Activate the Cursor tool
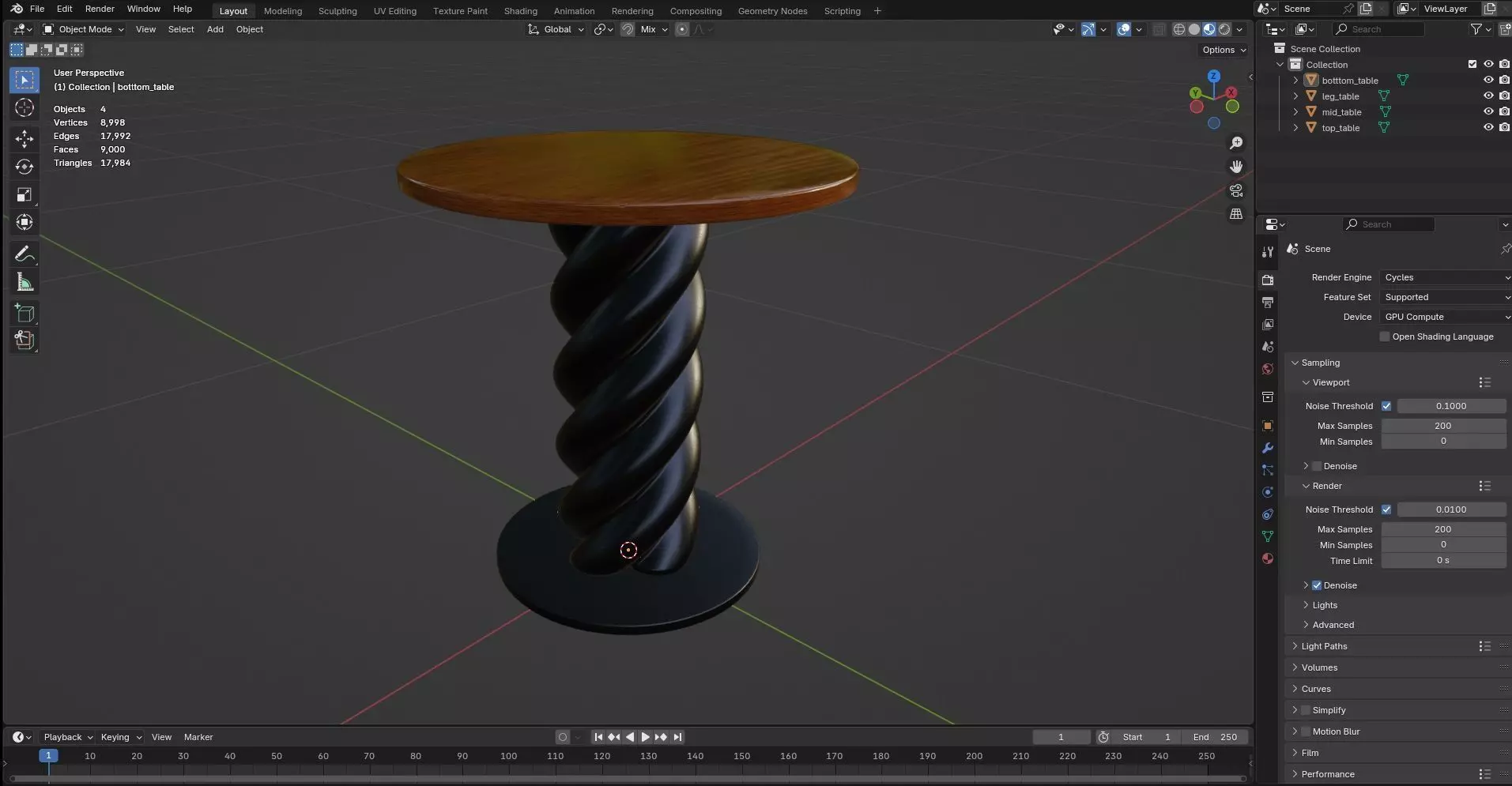Image resolution: width=1512 pixels, height=786 pixels. click(x=25, y=107)
